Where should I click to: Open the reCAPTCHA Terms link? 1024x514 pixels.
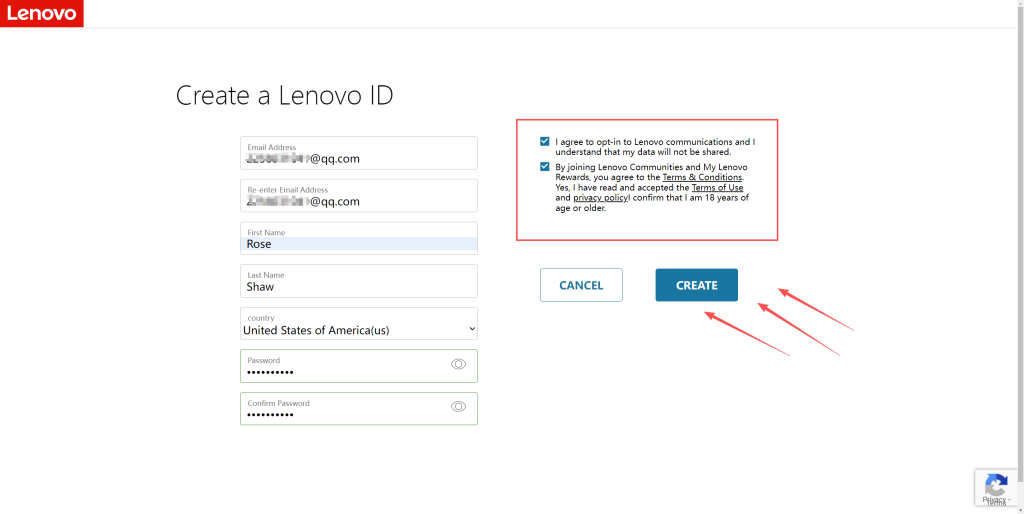(x=997, y=505)
